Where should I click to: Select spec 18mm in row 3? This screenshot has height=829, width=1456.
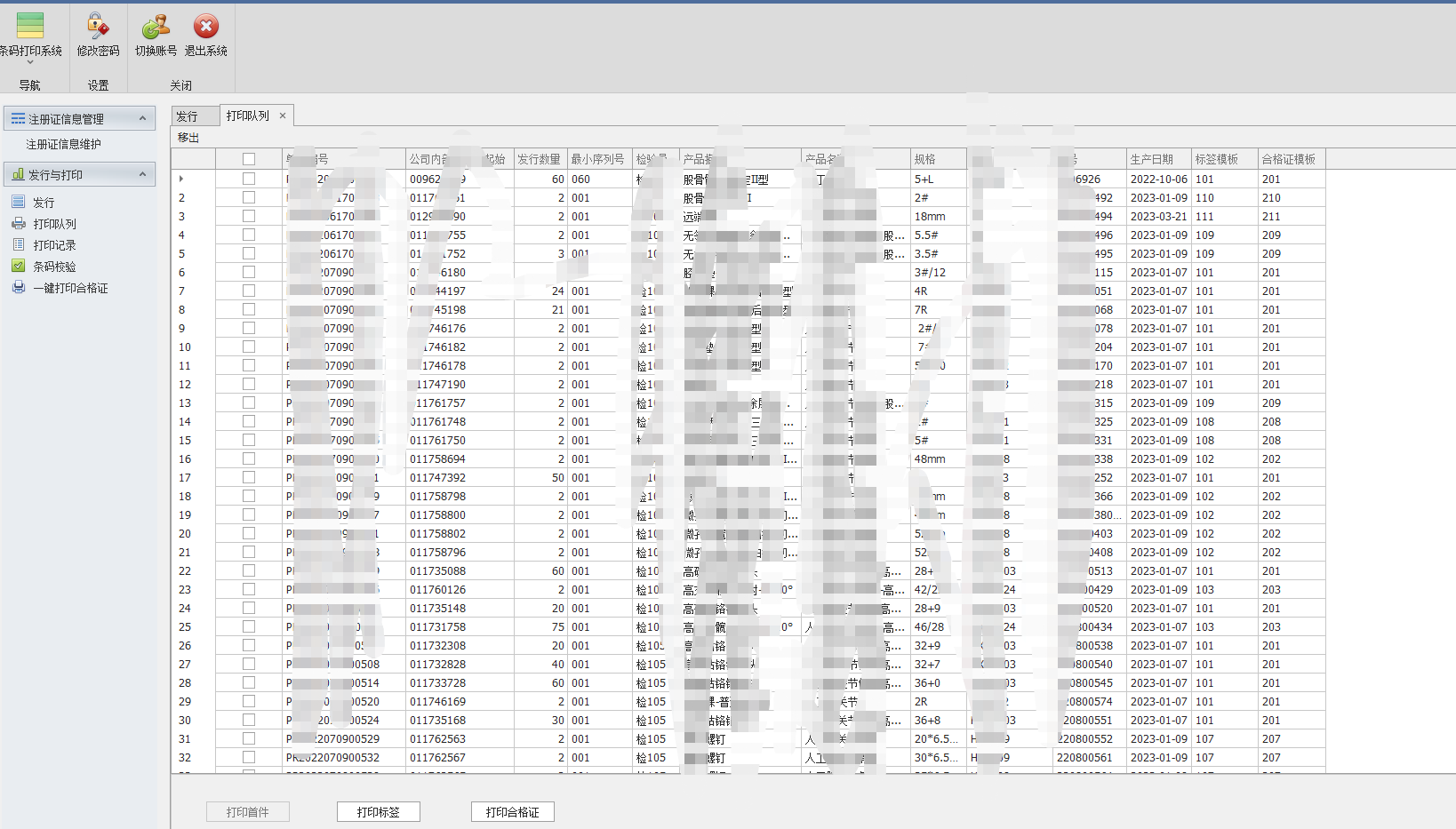[x=938, y=216]
